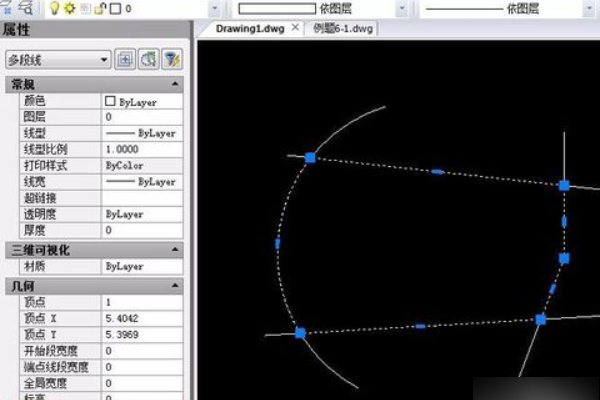The image size is (600, 400).
Task: Click the bottom-left polyline vertex grip
Action: [x=300, y=333]
